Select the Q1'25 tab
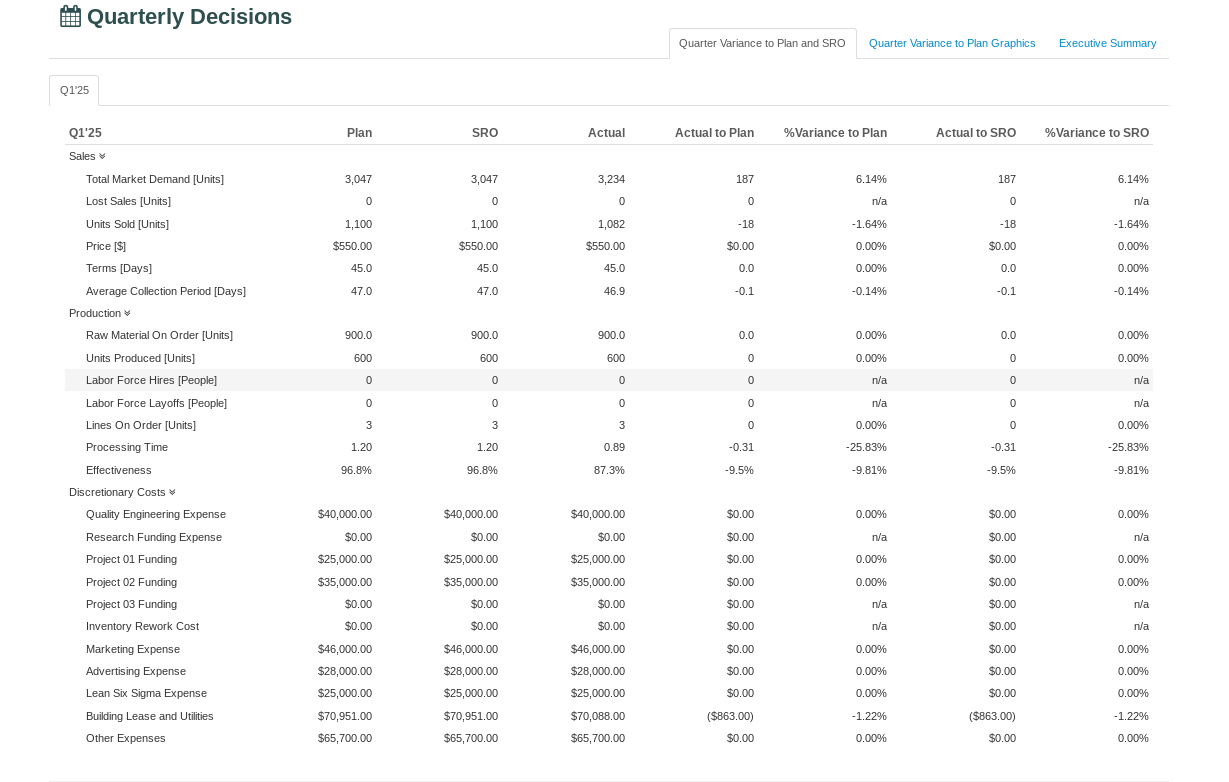Viewport: 1229px width, 782px height. [x=73, y=90]
